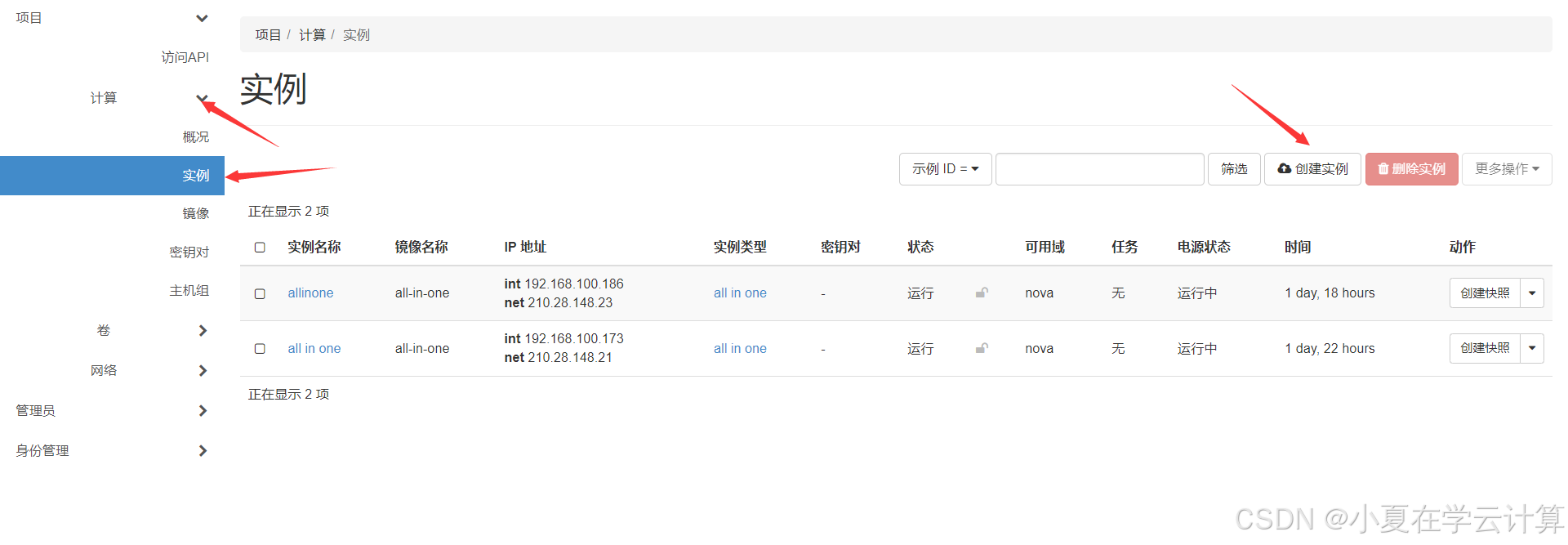Click the filter text input field
Screen dimensions: 1568x545
point(1099,169)
